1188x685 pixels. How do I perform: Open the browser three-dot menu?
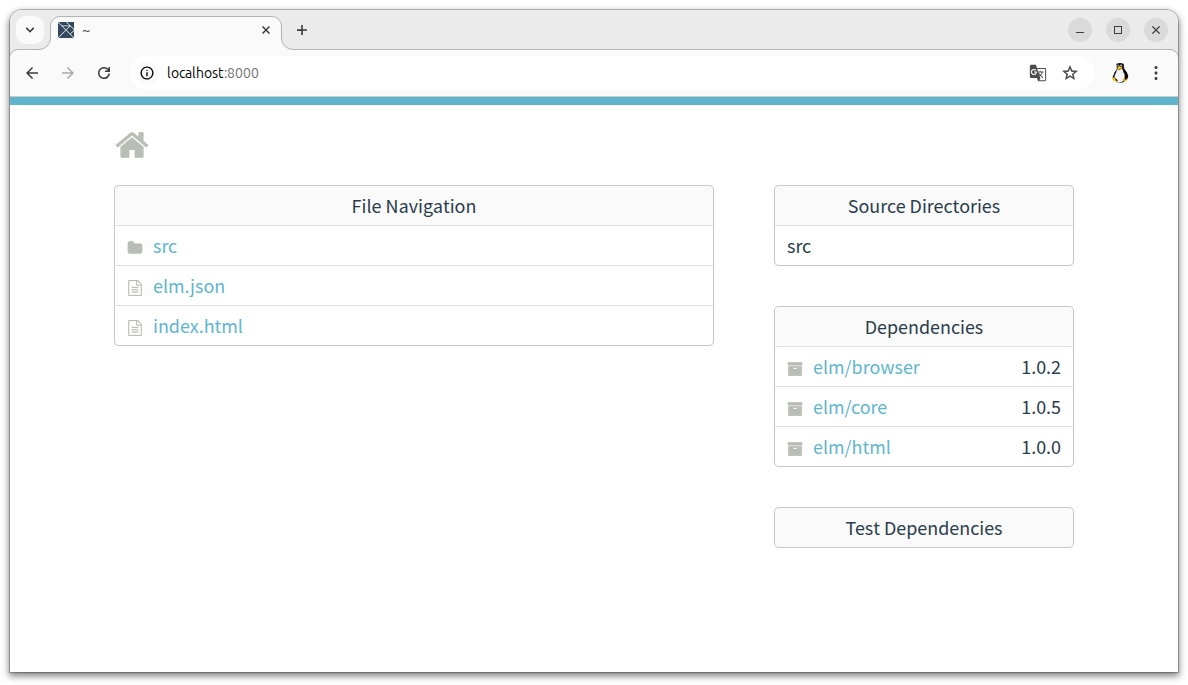pos(1155,73)
